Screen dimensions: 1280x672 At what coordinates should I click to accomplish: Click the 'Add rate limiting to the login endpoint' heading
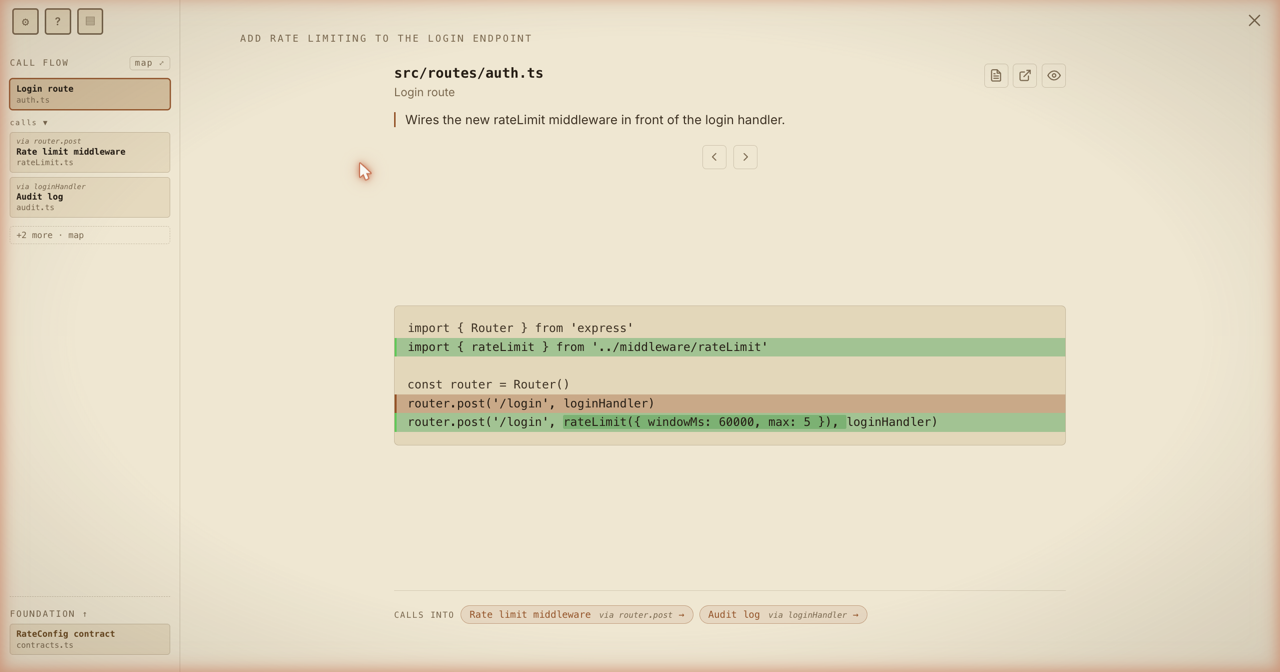click(x=386, y=38)
